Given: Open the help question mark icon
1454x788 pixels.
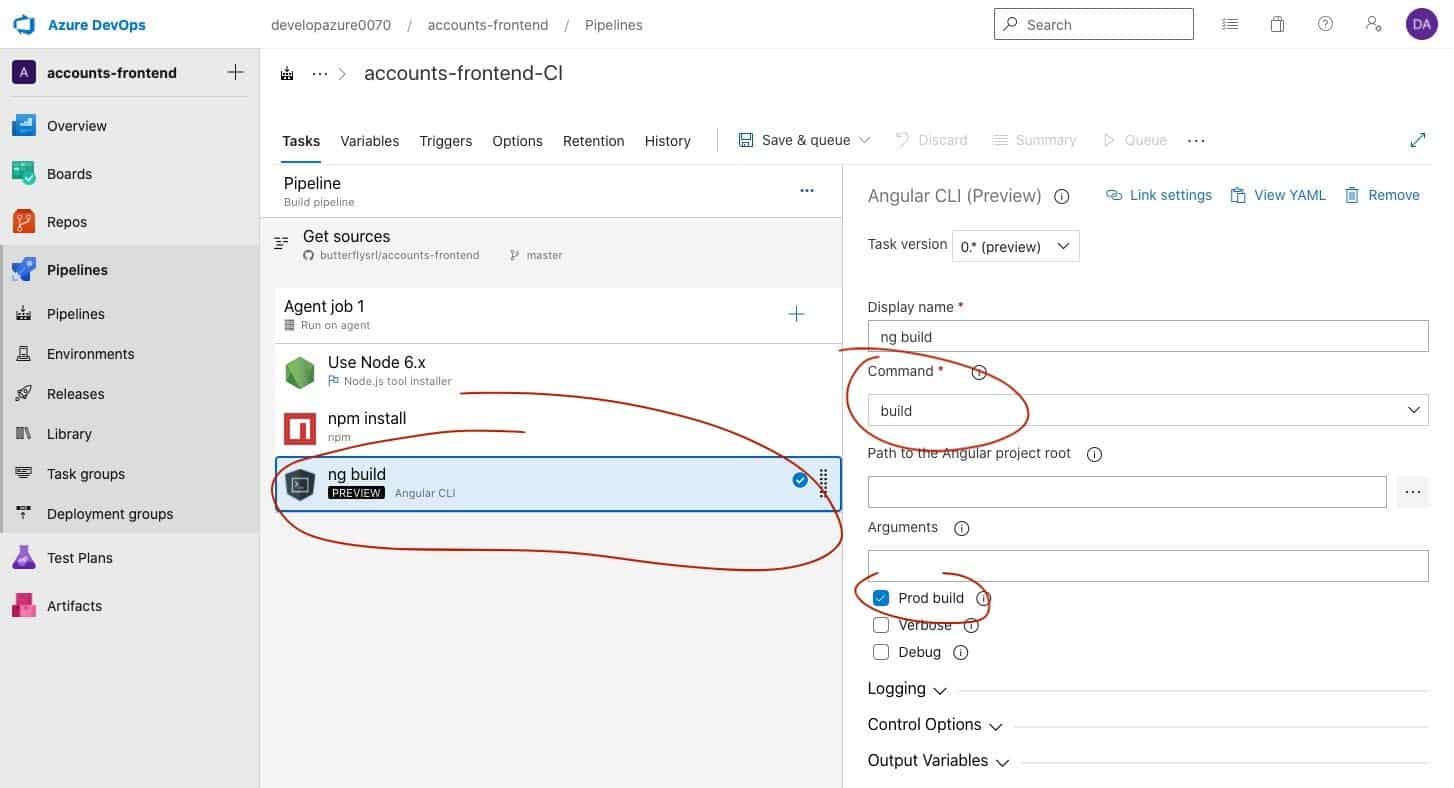Looking at the screenshot, I should [x=1325, y=24].
